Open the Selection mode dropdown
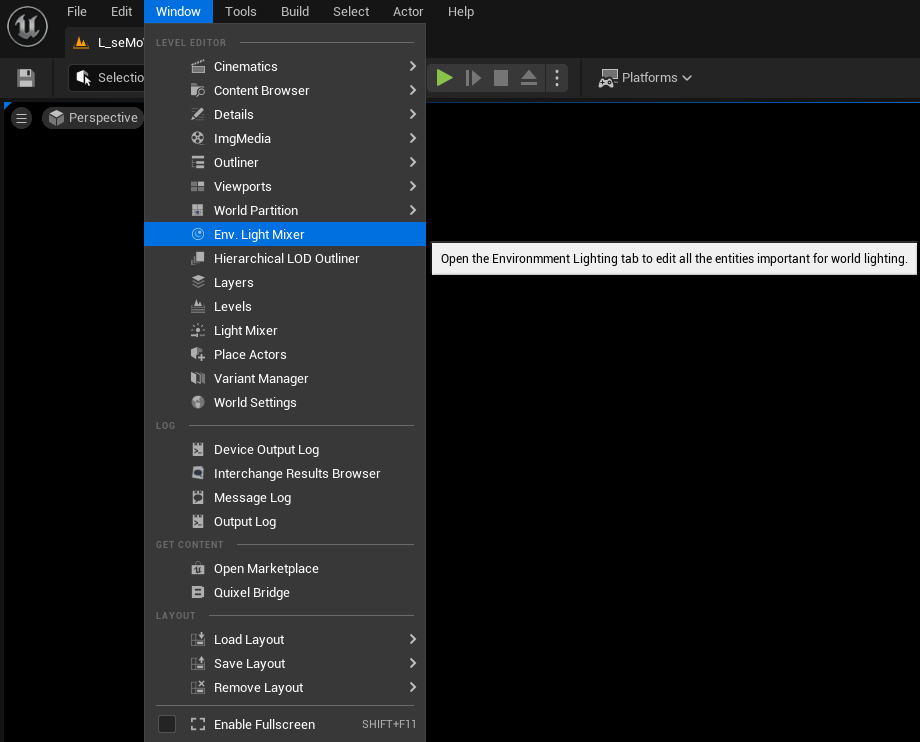The width and height of the screenshot is (920, 742). coord(107,77)
